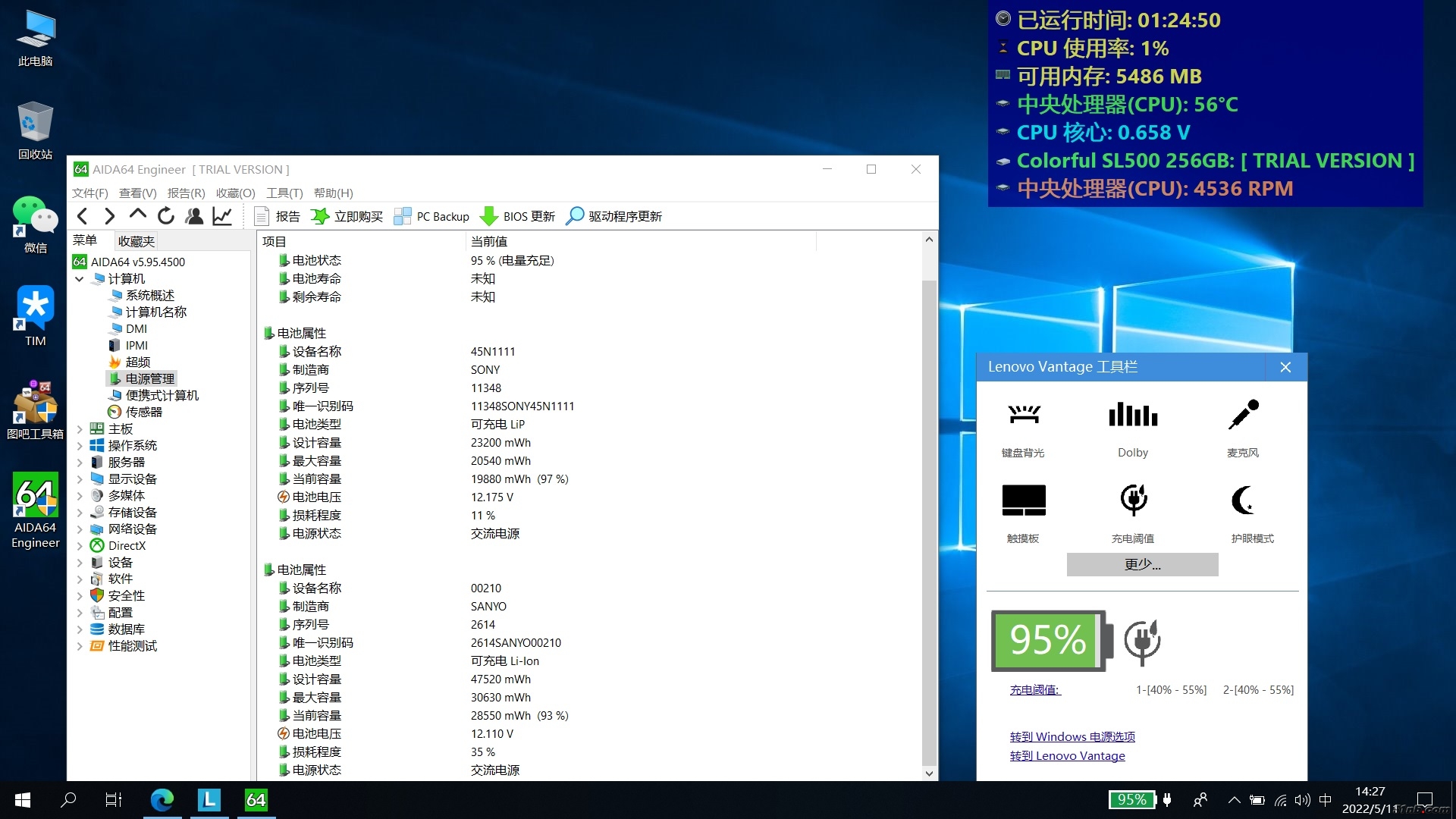1456x819 pixels.
Task: Open the 充电阈值: link
Action: point(1035,690)
